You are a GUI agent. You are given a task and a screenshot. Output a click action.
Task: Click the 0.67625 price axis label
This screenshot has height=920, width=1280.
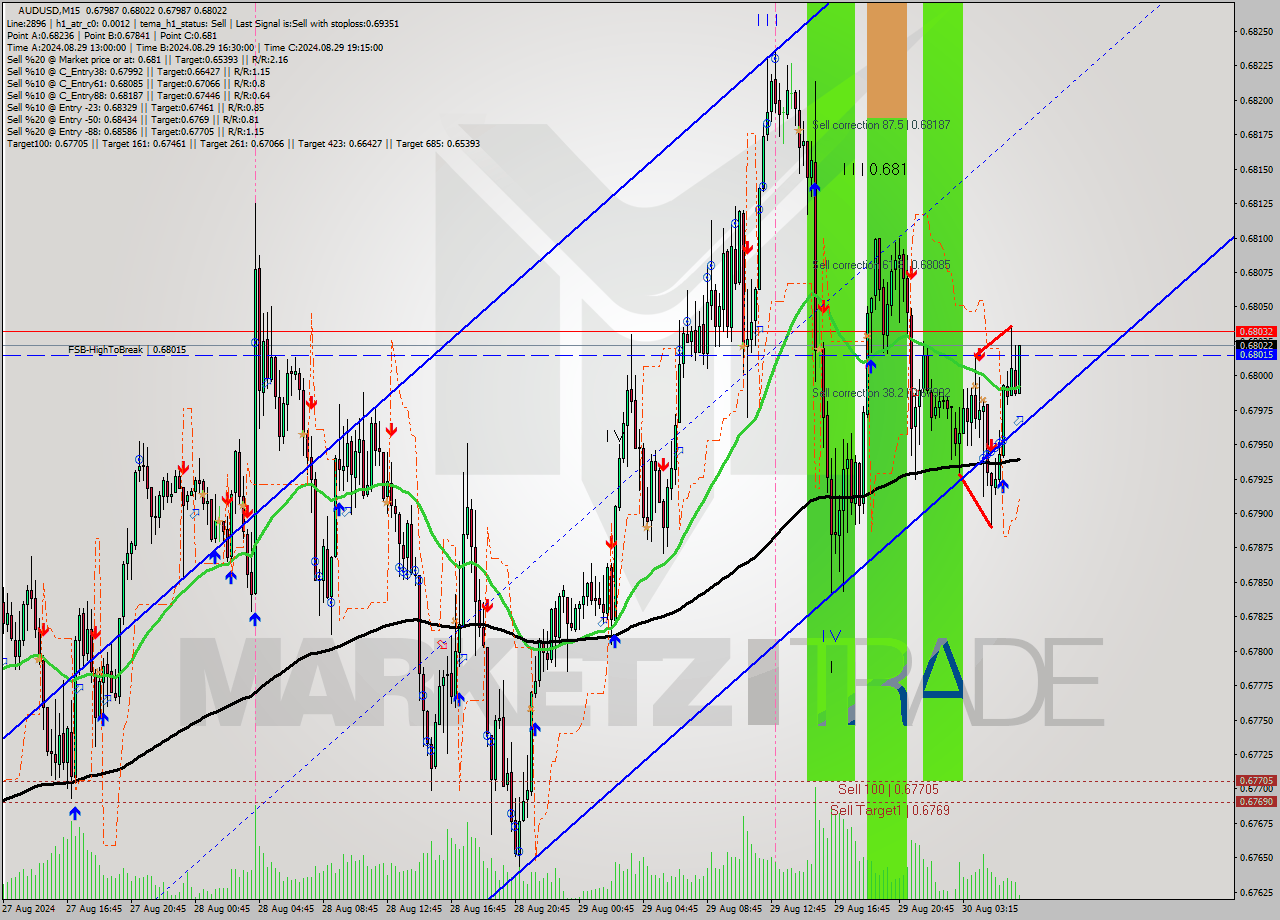click(x=1256, y=892)
